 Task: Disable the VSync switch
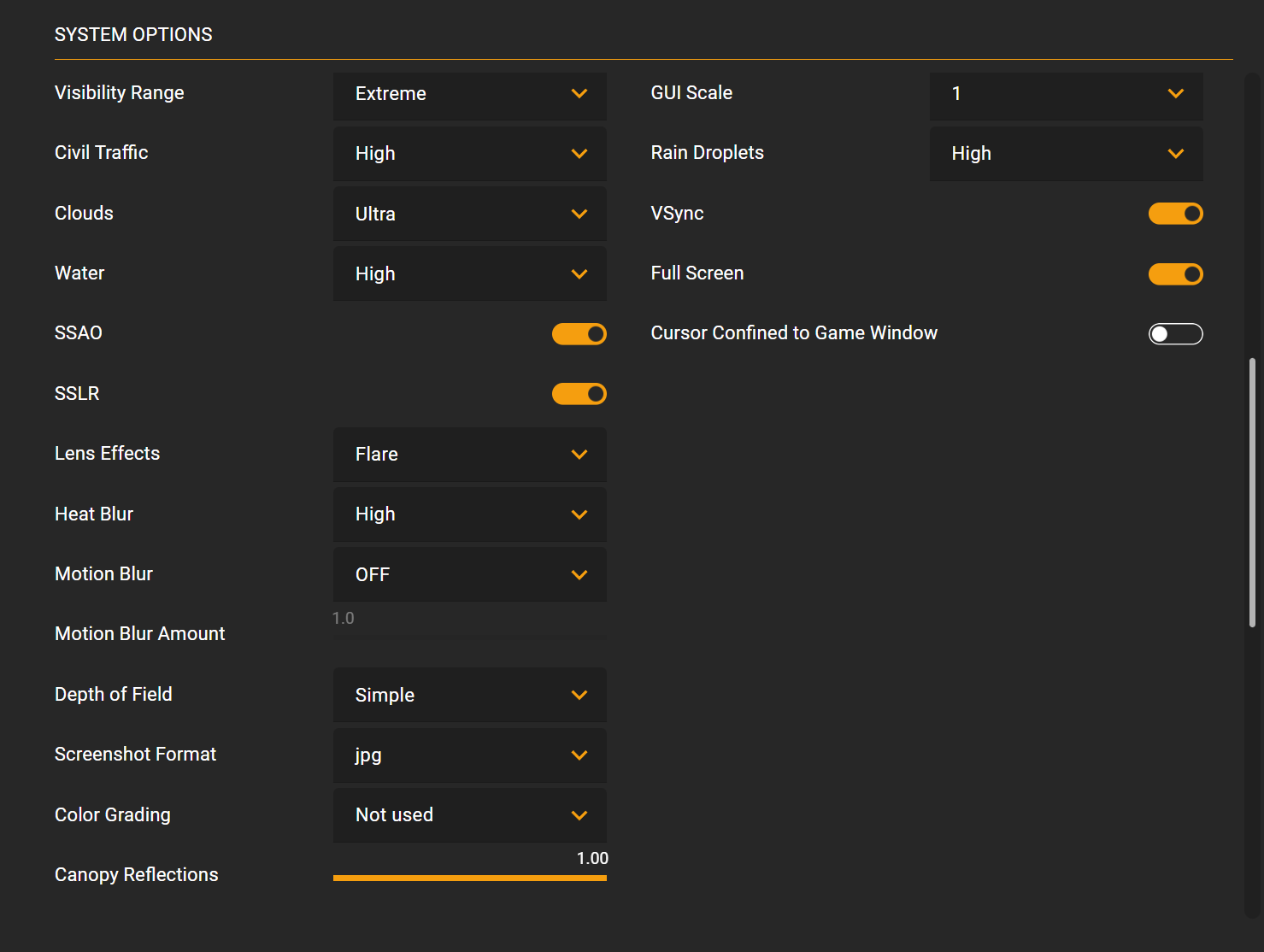point(1176,214)
